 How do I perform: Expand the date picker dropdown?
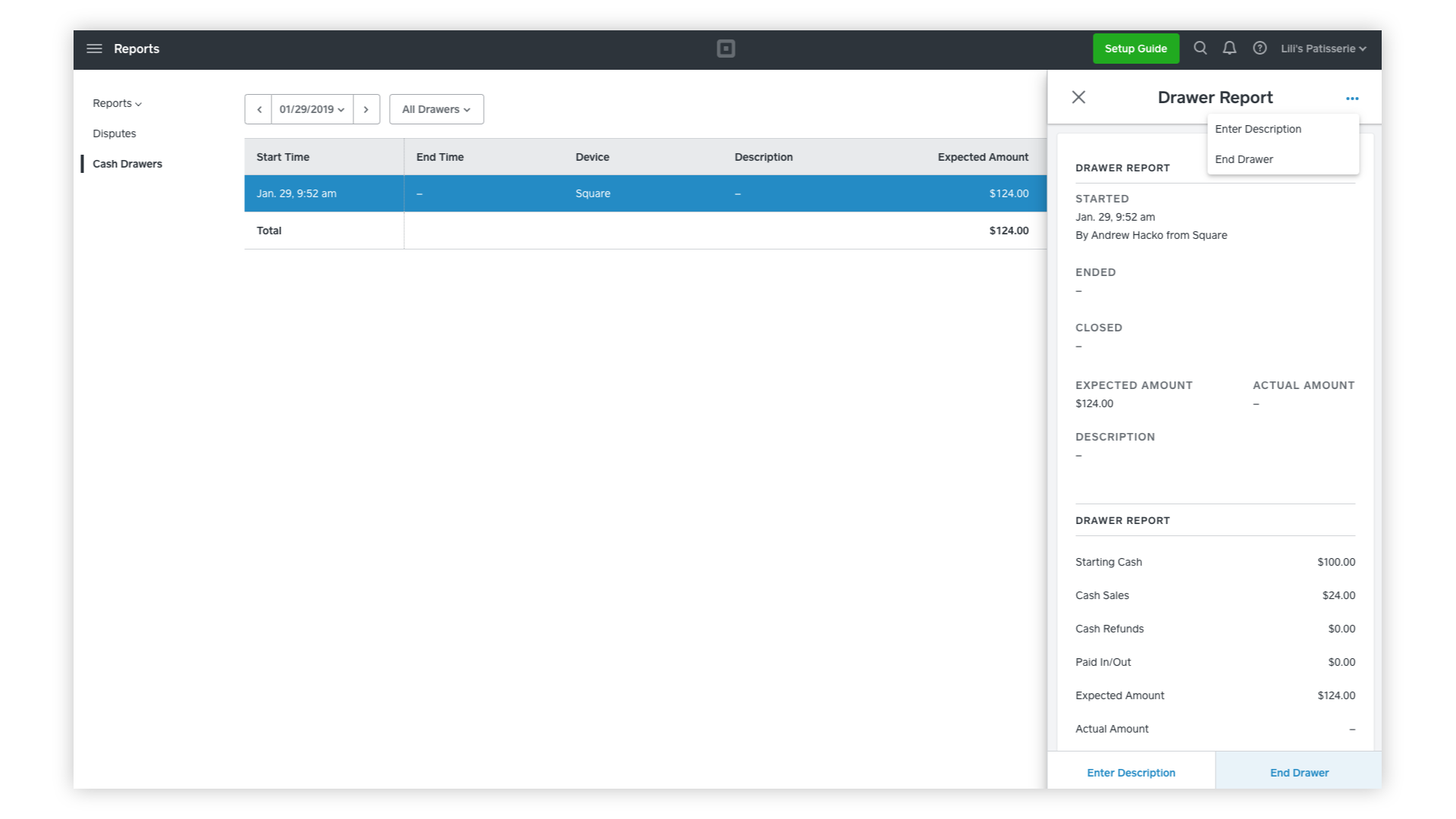(312, 108)
